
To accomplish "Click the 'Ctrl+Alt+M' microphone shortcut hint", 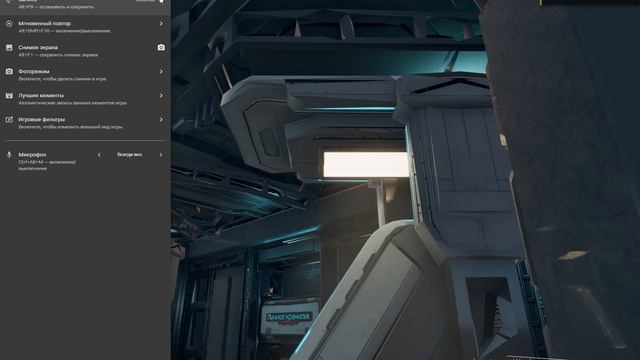I will [47, 165].
